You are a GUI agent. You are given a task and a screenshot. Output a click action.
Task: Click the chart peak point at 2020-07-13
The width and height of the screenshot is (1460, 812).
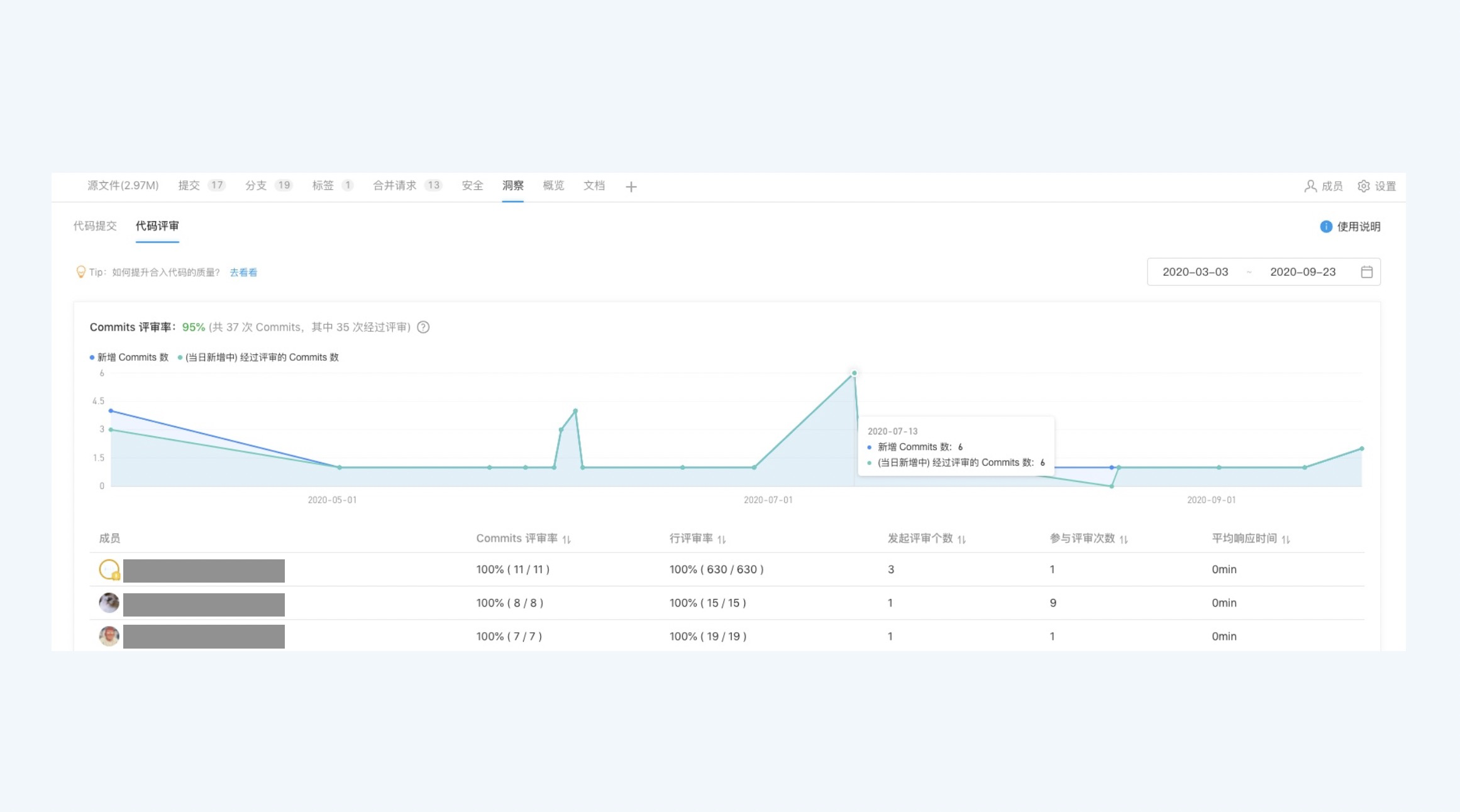854,373
